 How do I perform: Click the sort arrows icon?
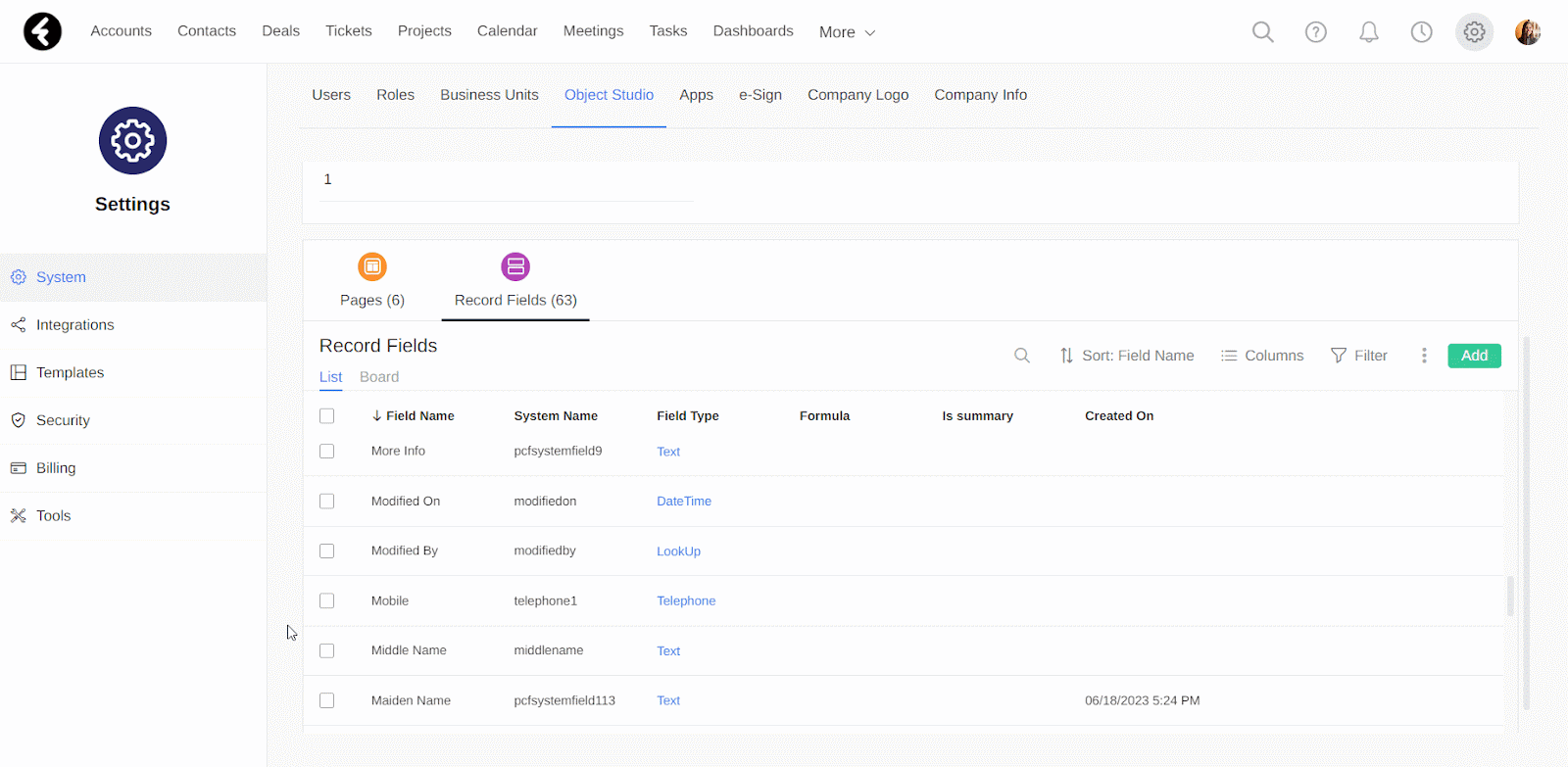[1066, 356]
